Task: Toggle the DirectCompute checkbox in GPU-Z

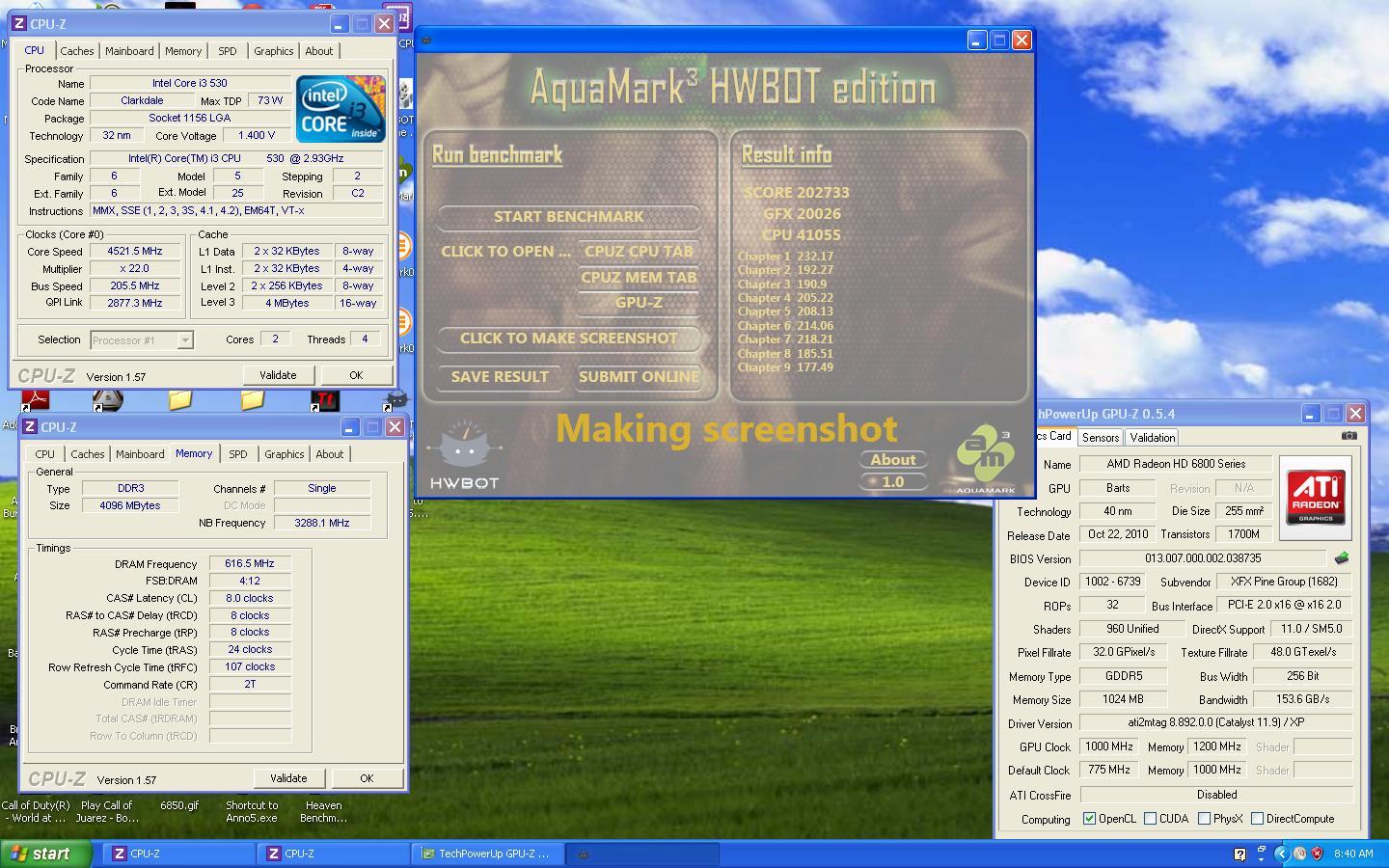Action: click(1257, 819)
